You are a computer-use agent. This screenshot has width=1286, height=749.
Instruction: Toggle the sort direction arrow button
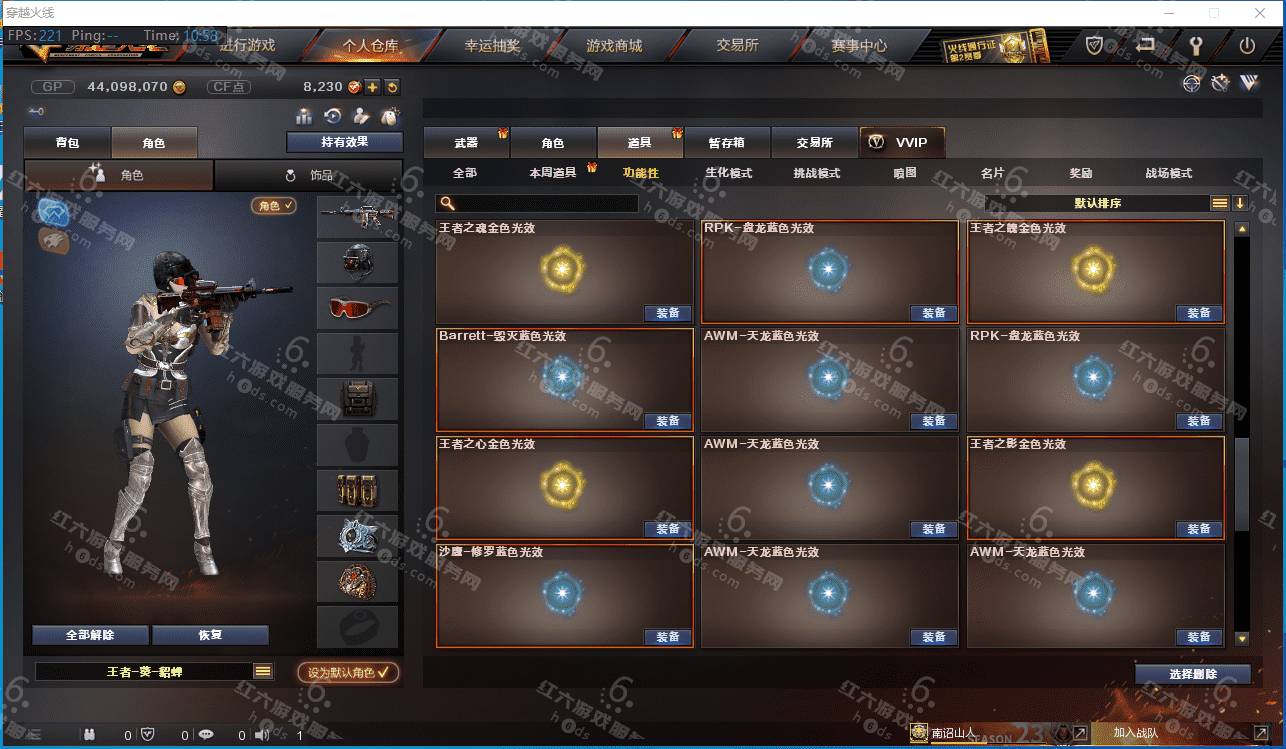click(1240, 203)
